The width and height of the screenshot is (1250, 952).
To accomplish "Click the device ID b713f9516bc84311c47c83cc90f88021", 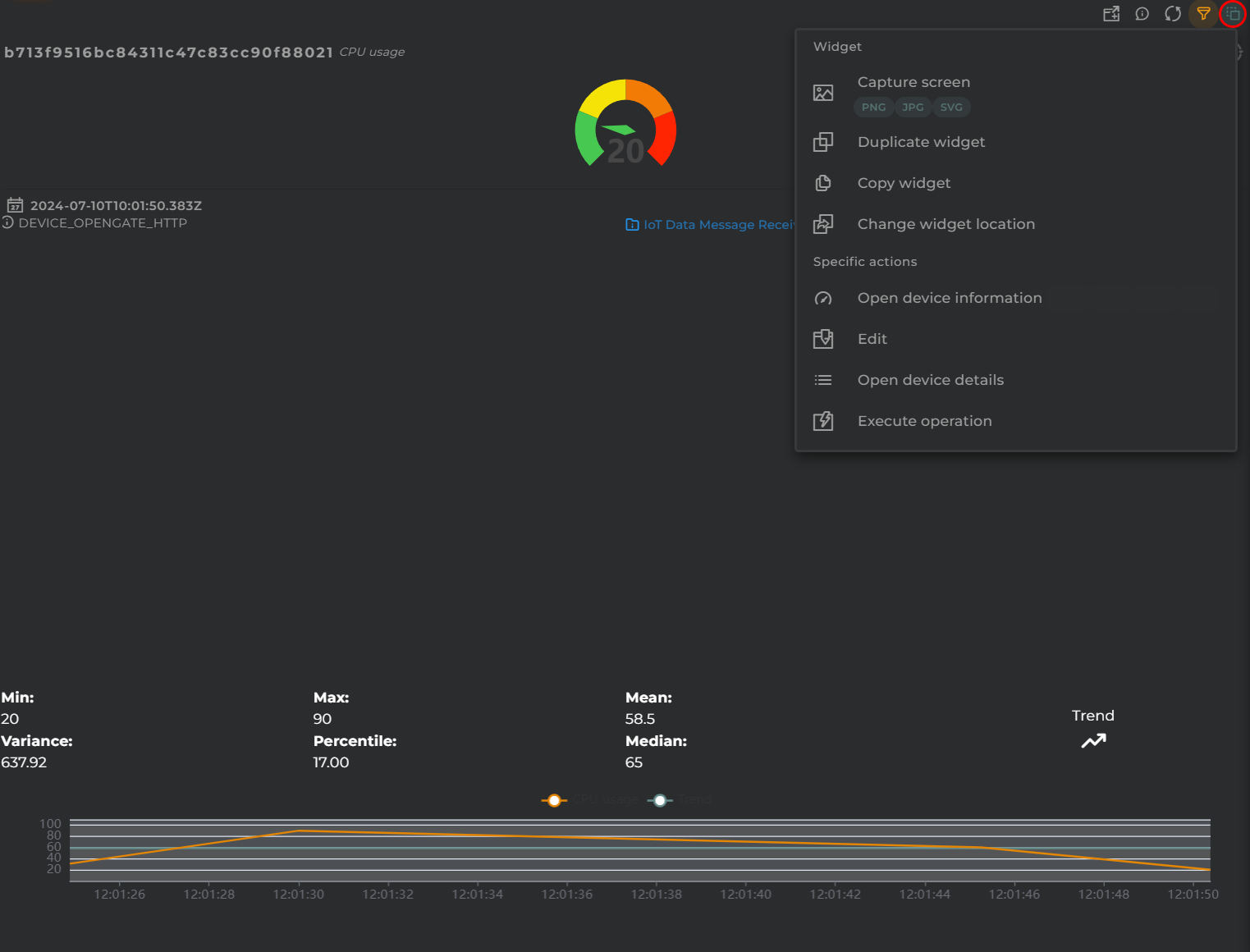I will coord(168,53).
